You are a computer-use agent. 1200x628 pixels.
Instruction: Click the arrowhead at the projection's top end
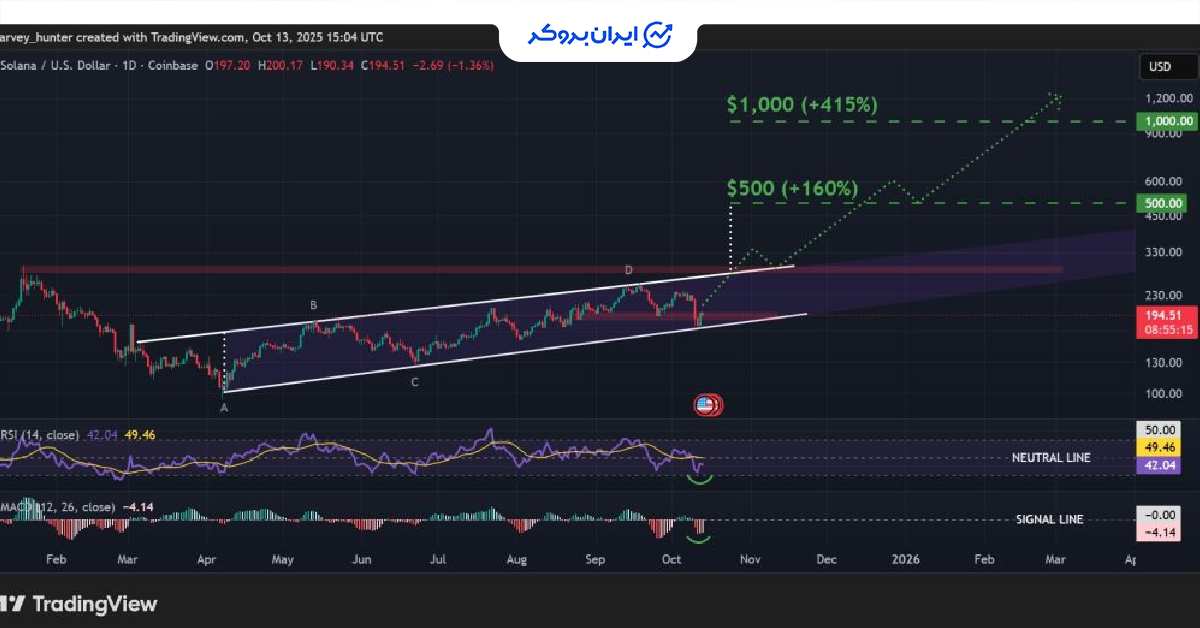pyautogui.click(x=1056, y=96)
